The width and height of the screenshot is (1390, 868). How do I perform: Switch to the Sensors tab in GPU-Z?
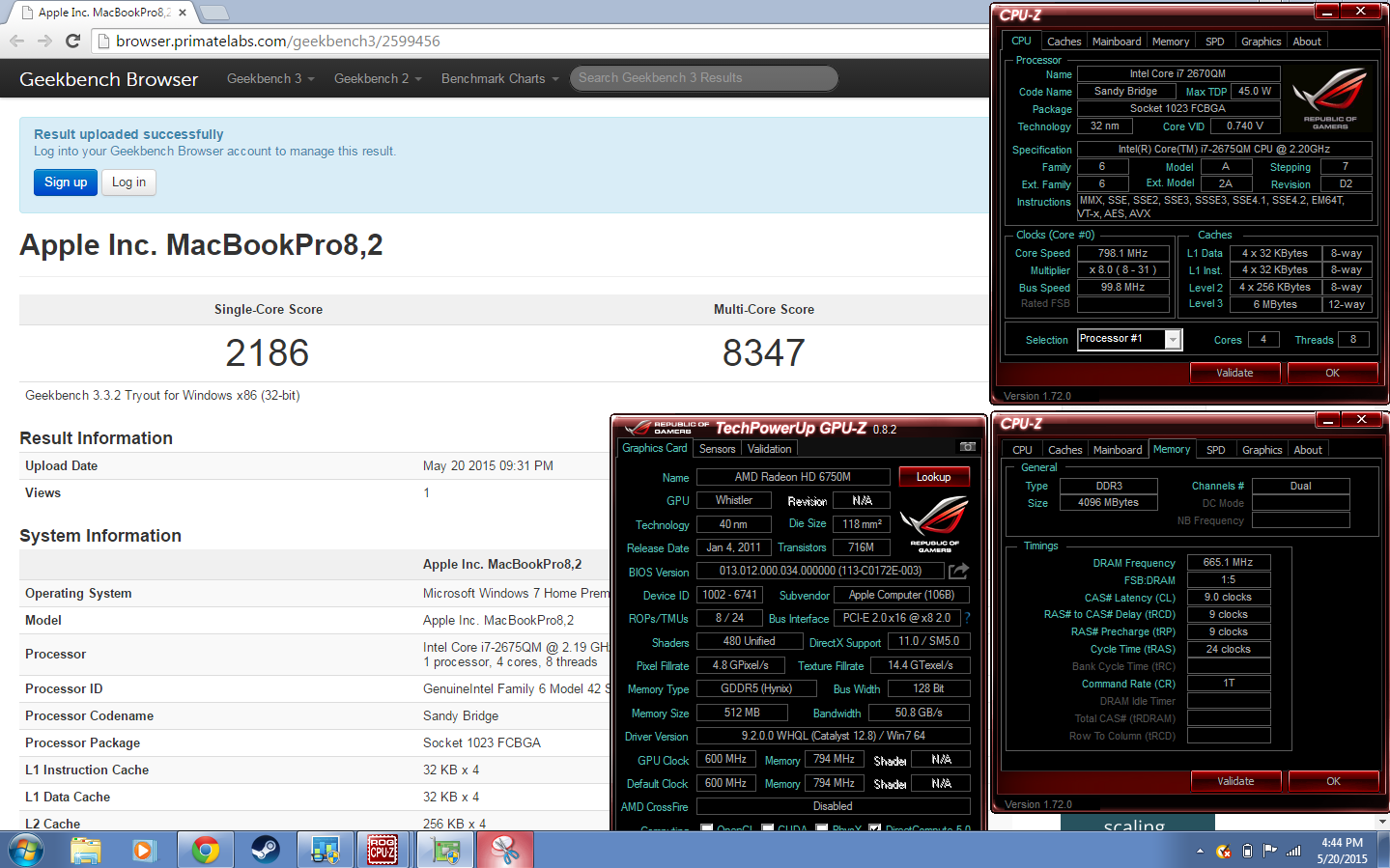click(x=717, y=449)
